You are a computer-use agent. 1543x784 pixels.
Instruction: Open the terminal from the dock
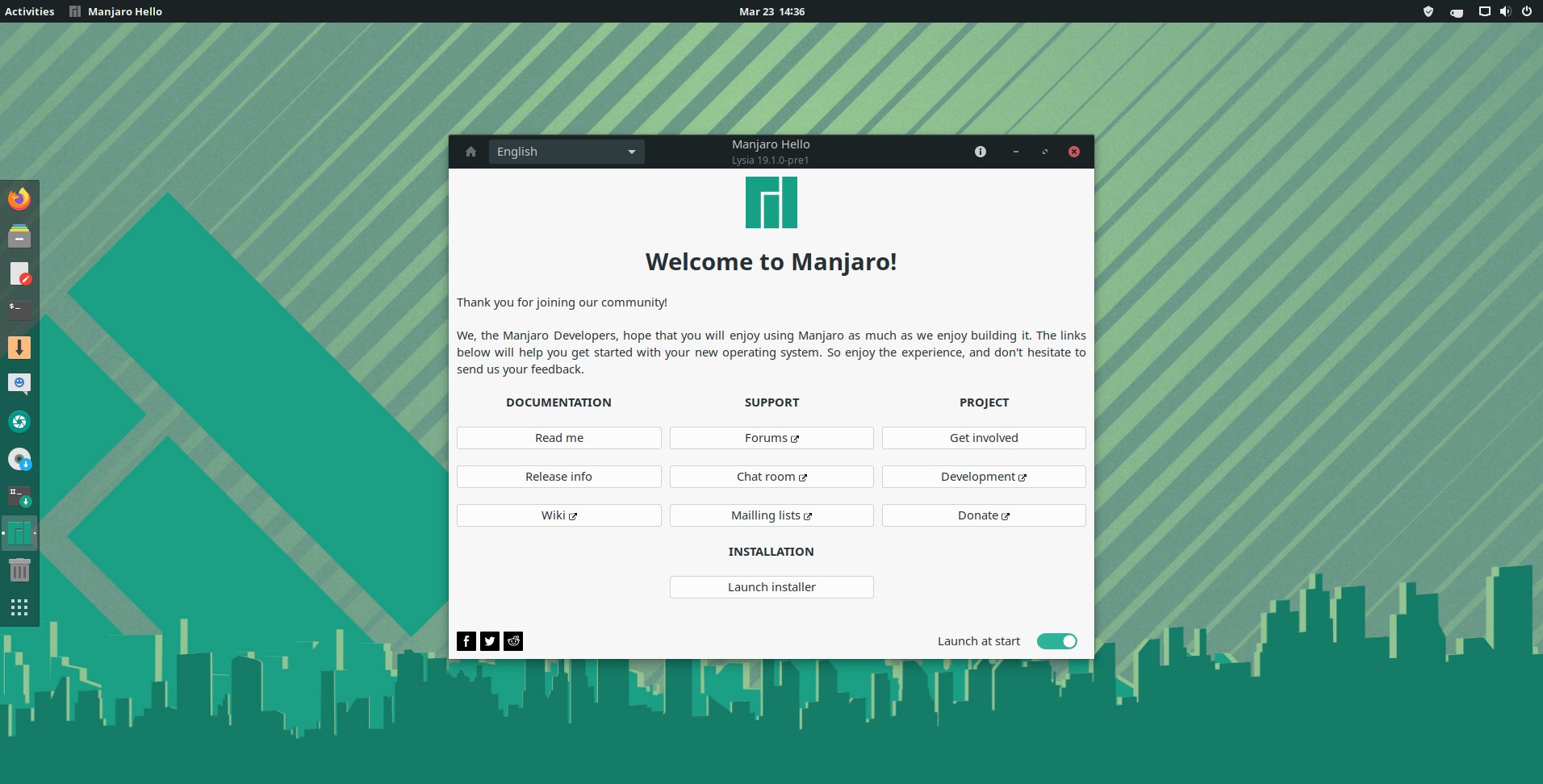[19, 310]
